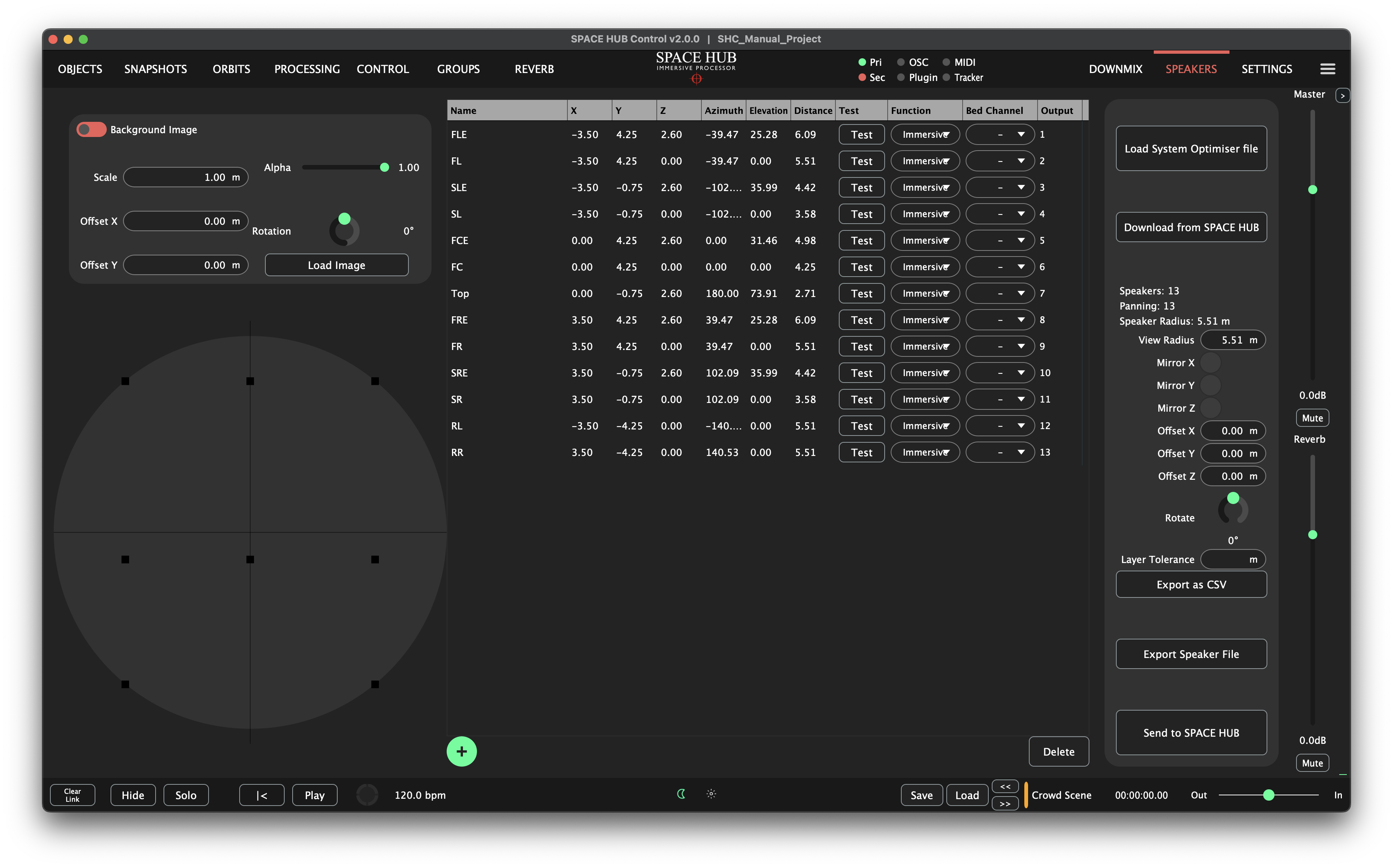Image resolution: width=1393 pixels, height=868 pixels.
Task: Enable the Mirror Z toggle
Action: tap(1211, 408)
